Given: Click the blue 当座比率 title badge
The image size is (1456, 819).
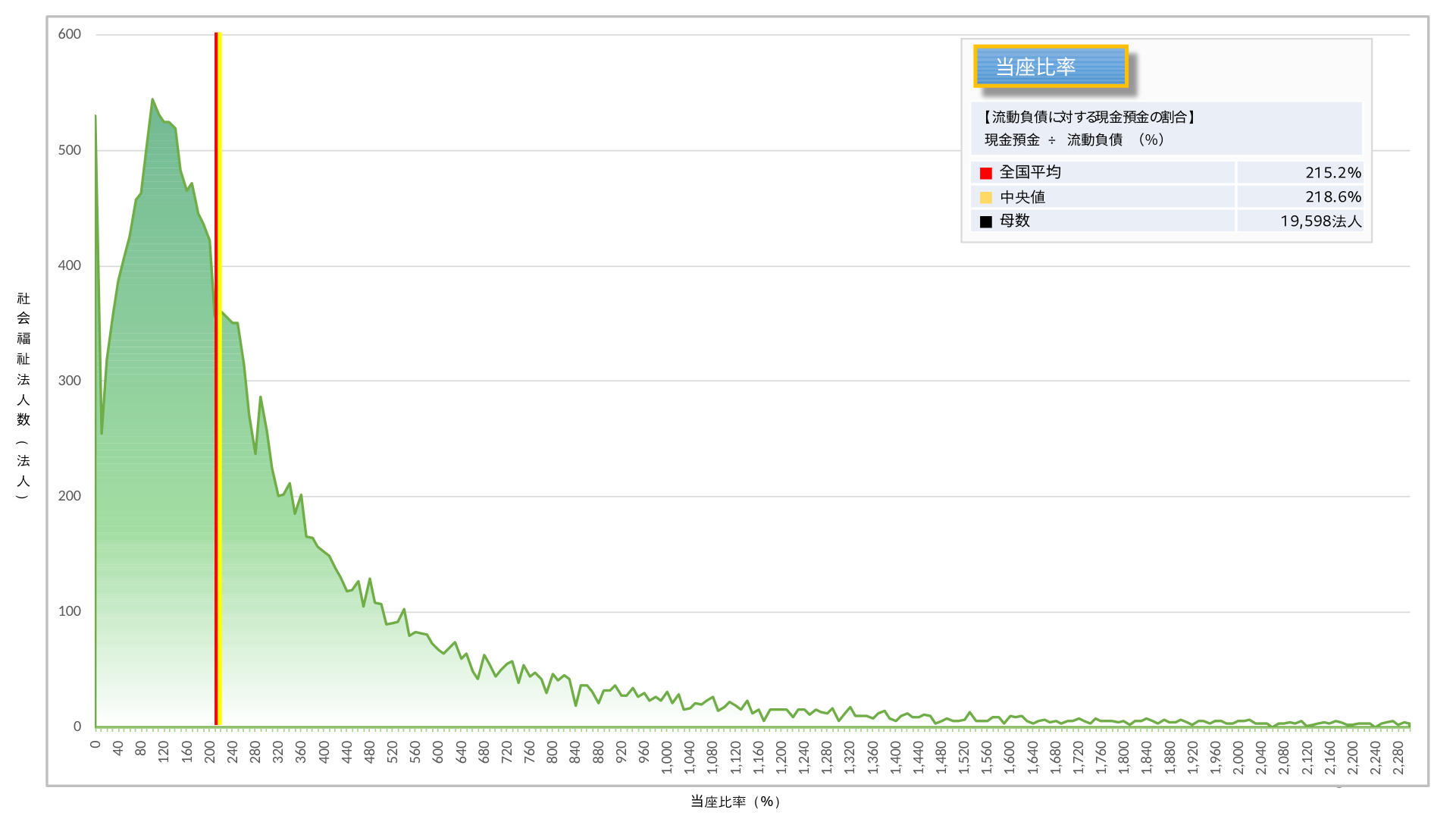Looking at the screenshot, I should (x=1050, y=67).
